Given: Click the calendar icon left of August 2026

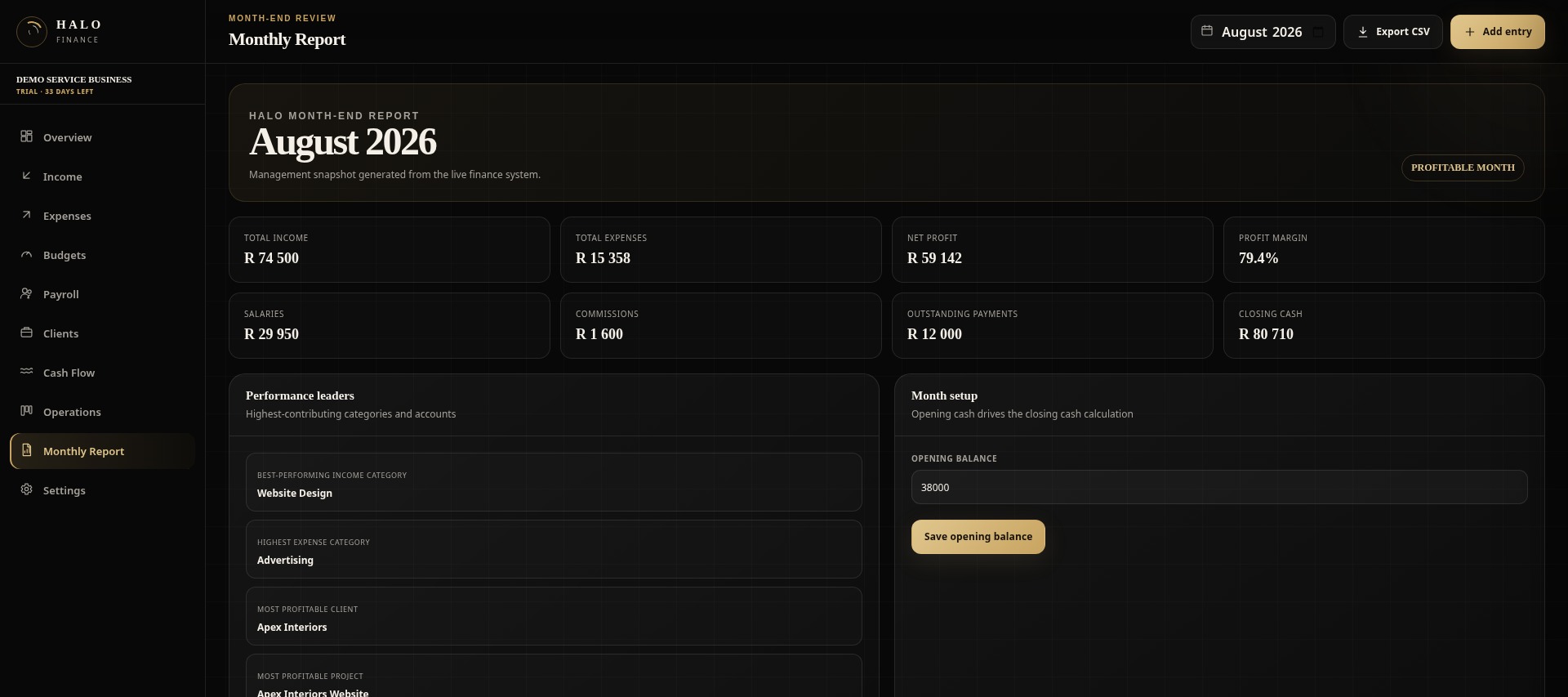Looking at the screenshot, I should tap(1207, 31).
